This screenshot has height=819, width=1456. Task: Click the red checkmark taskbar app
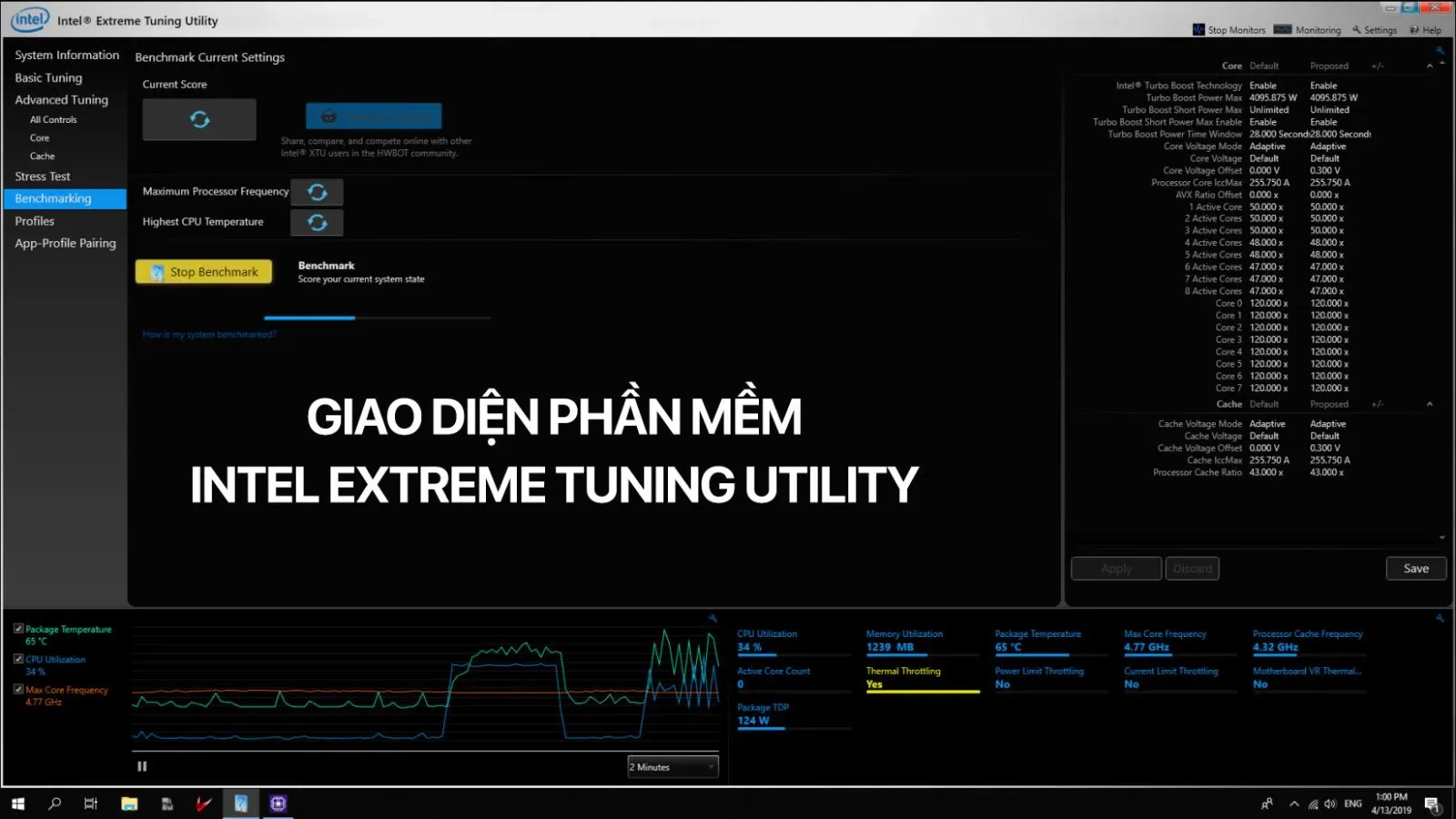point(204,804)
